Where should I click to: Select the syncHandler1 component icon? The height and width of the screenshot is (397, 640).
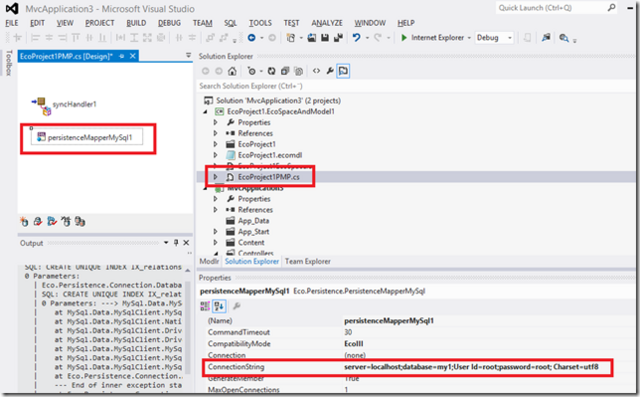[x=41, y=105]
